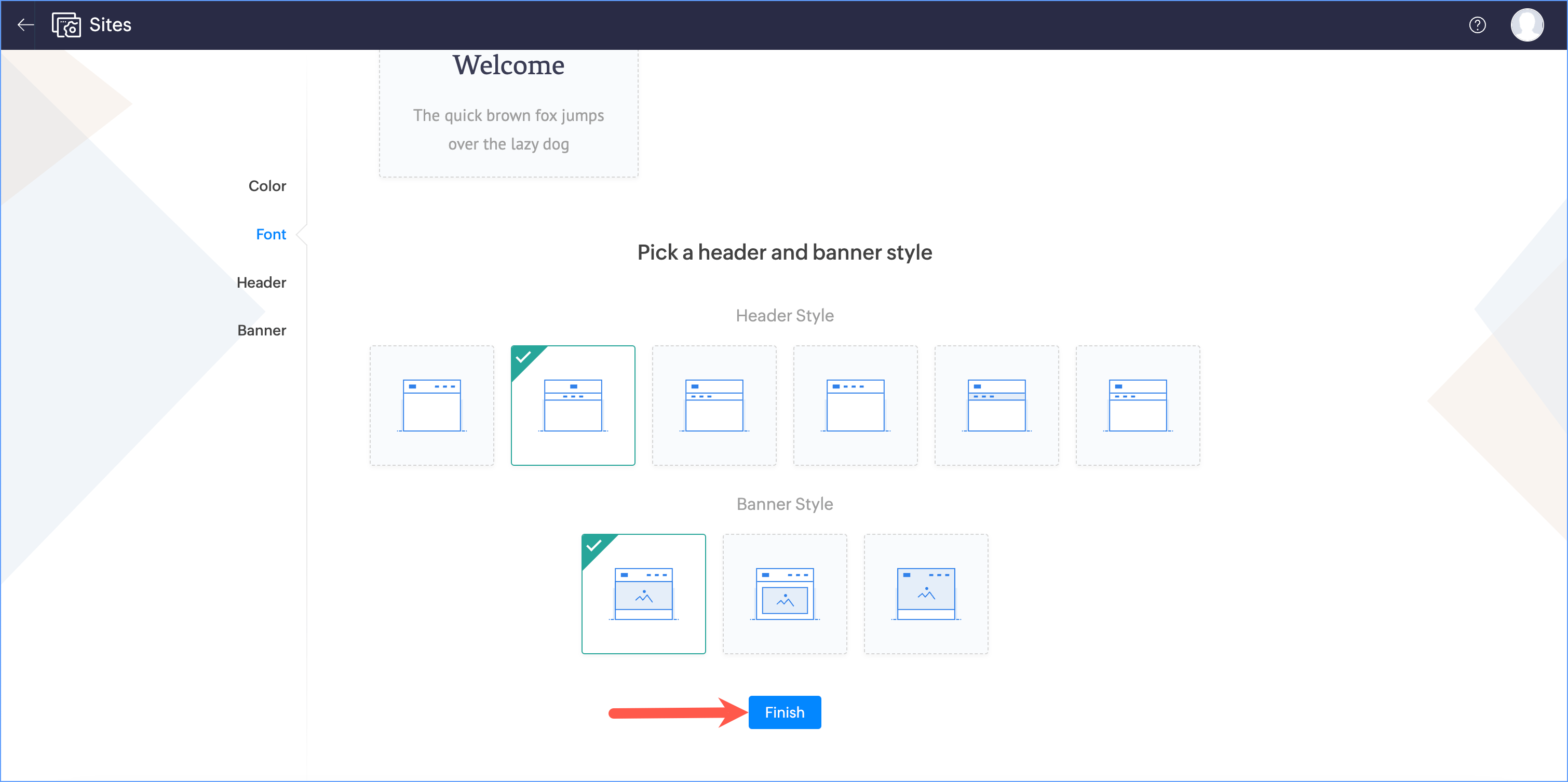Image resolution: width=1568 pixels, height=782 pixels.
Task: Go to the Color step
Action: point(266,186)
